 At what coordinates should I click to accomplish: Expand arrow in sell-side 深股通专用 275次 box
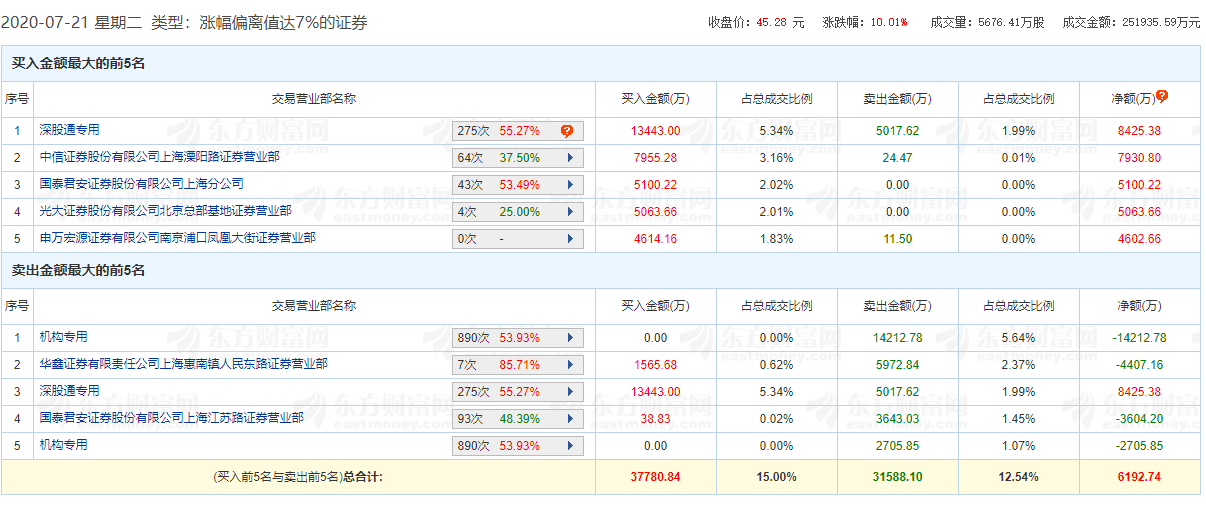click(570, 392)
